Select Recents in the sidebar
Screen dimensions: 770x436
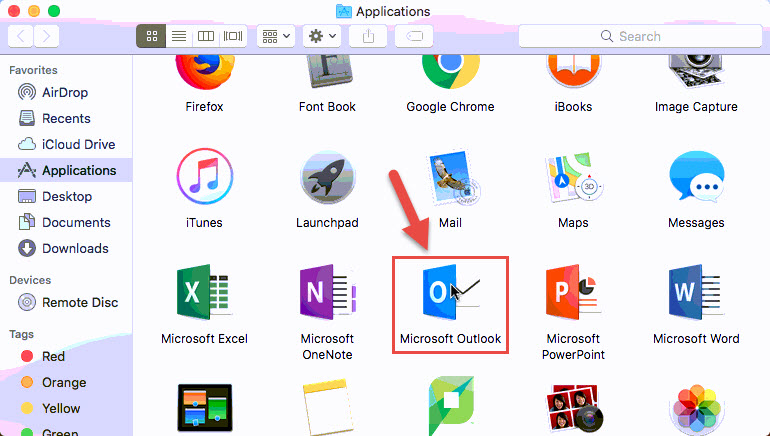66,118
